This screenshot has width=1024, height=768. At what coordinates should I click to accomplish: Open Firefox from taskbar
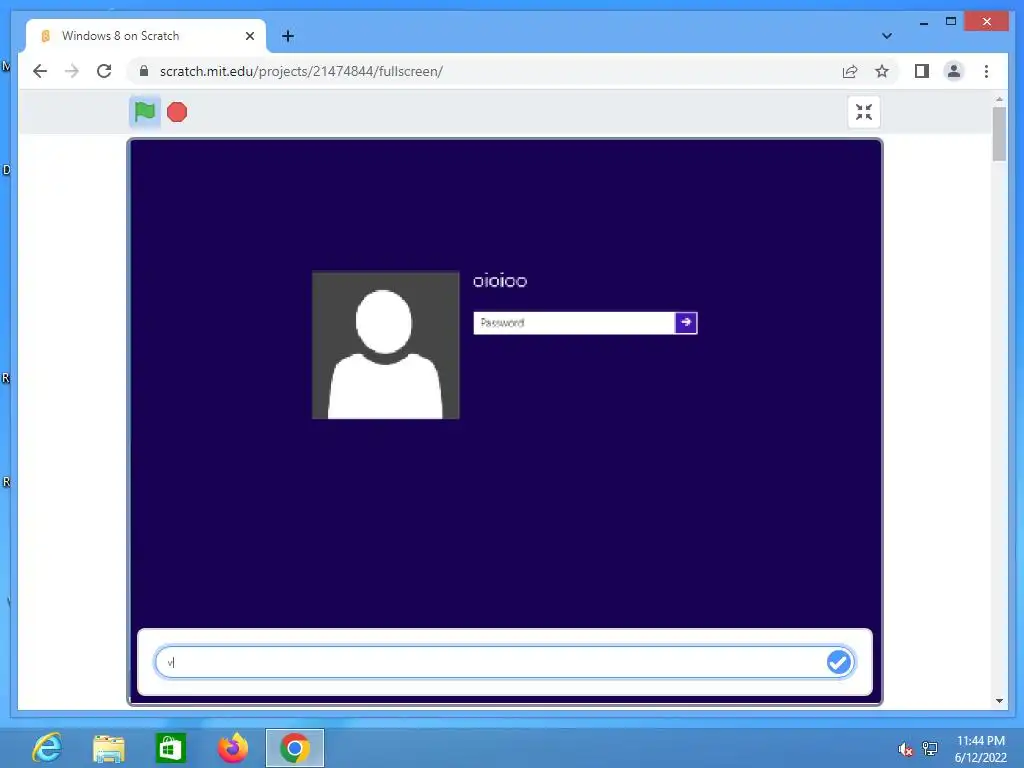[x=232, y=748]
